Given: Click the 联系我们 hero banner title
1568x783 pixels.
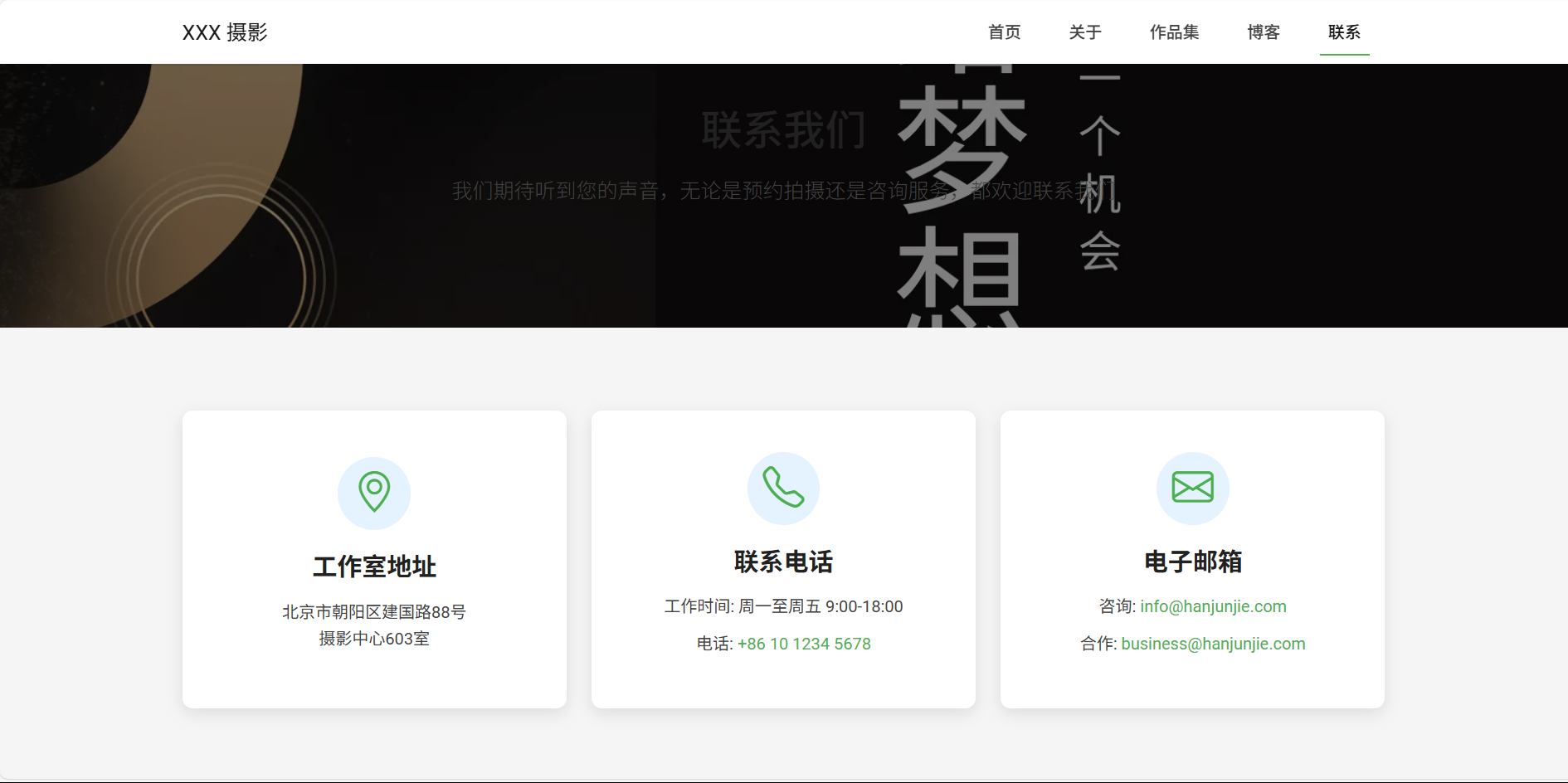Looking at the screenshot, I should 783,131.
